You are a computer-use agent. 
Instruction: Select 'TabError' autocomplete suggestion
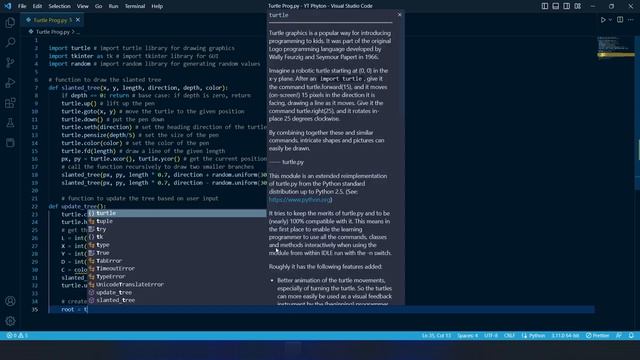tap(177, 261)
